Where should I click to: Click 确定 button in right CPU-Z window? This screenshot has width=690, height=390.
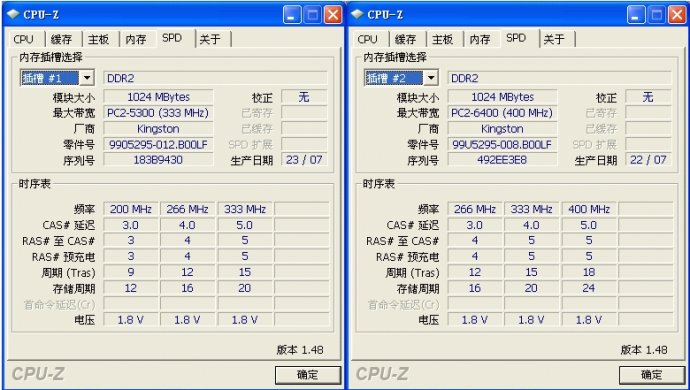click(652, 375)
